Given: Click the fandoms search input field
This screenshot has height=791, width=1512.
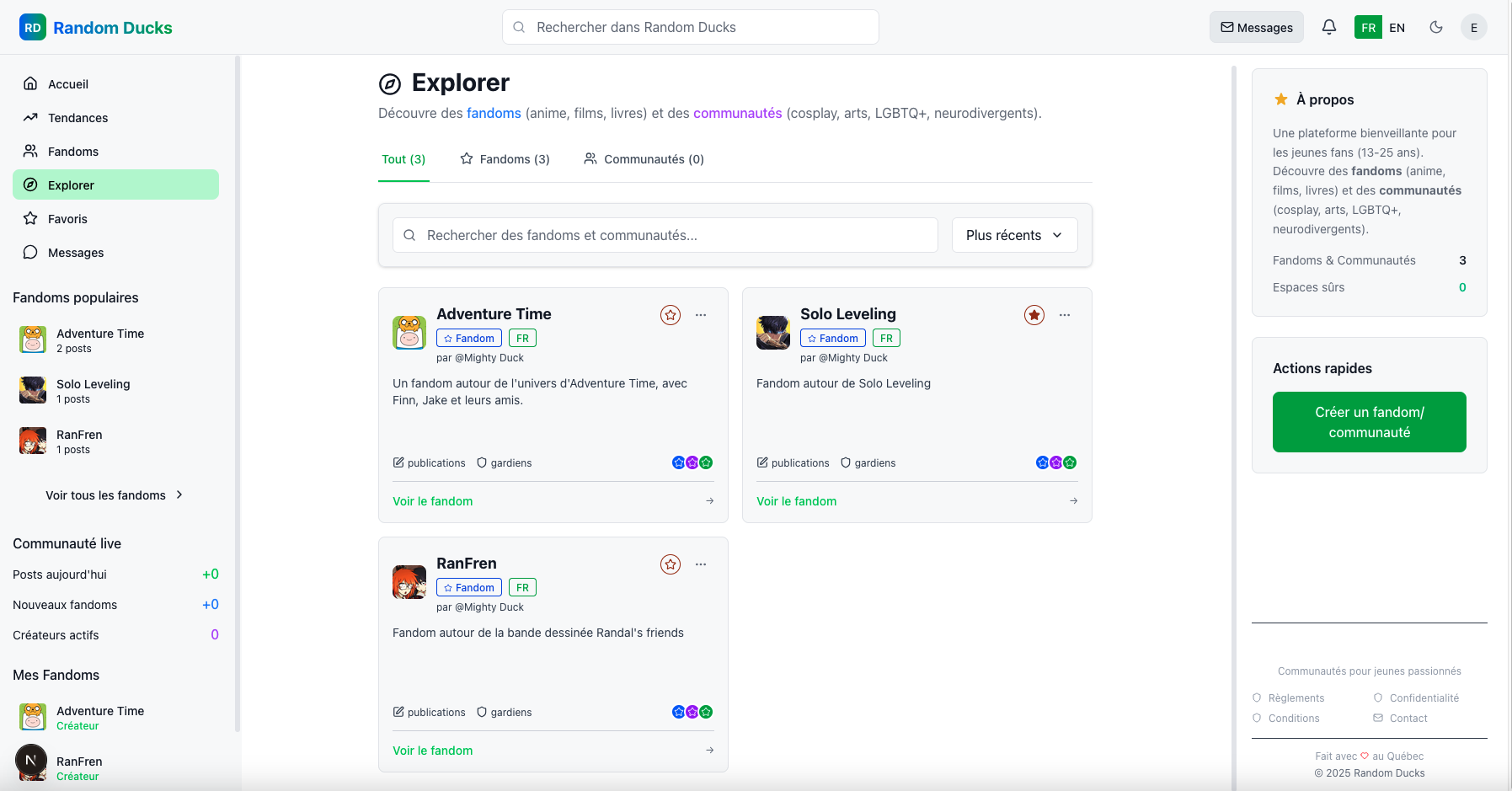Looking at the screenshot, I should (x=665, y=235).
